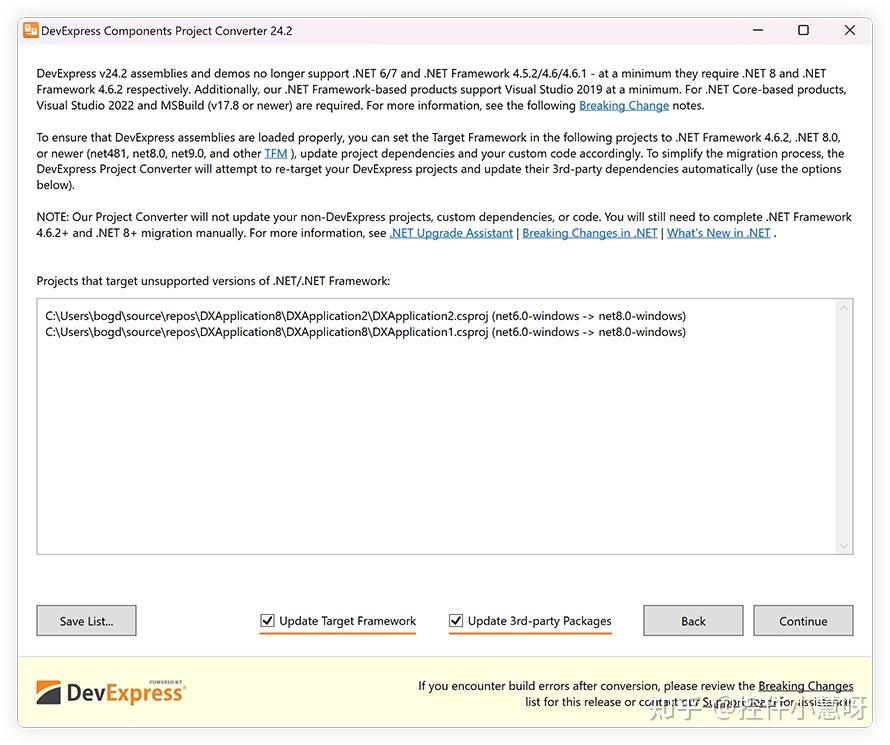
Task: Click the Back button
Action: [x=693, y=620]
